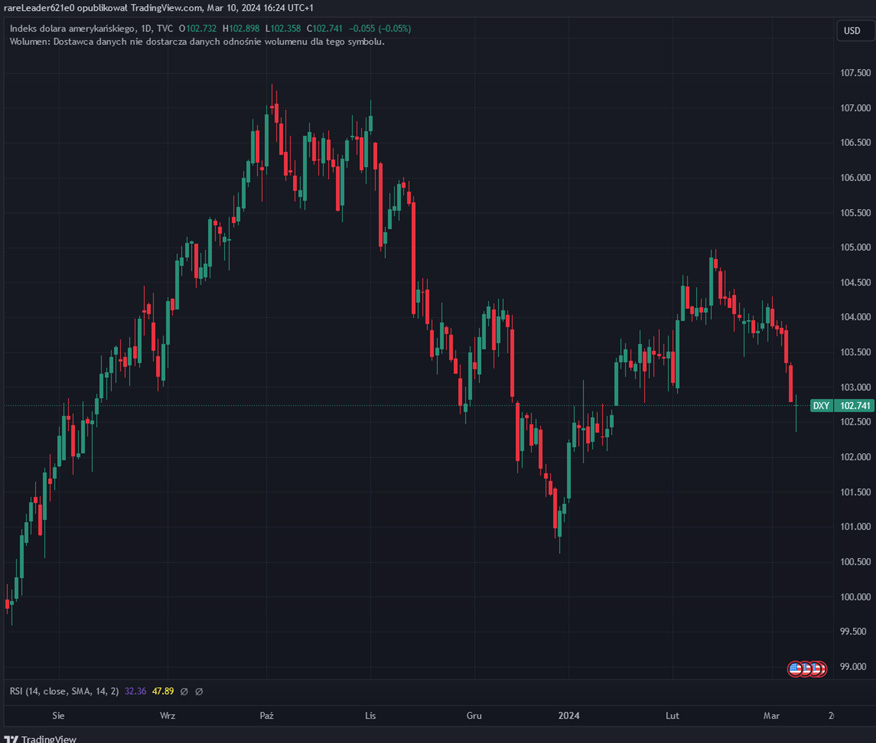Click the Gru month label on time axis
876x743 pixels.
(474, 715)
